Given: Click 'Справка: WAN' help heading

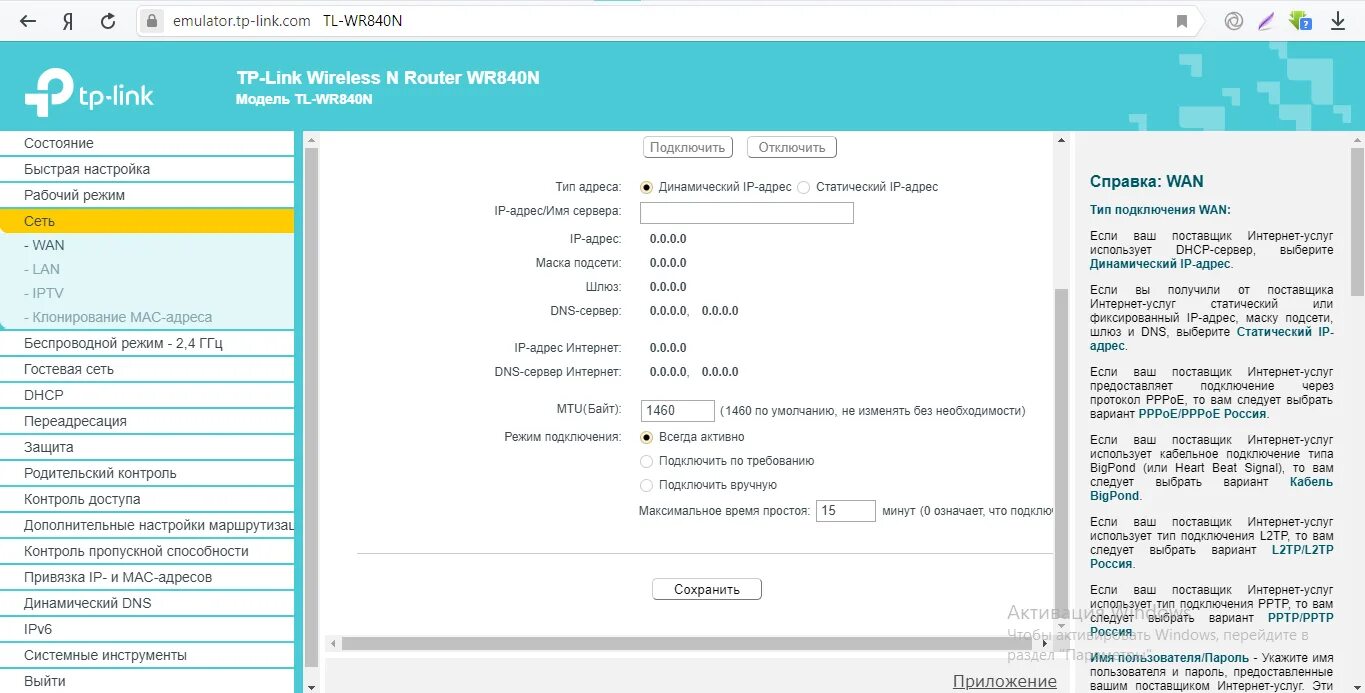Looking at the screenshot, I should pos(1147,182).
